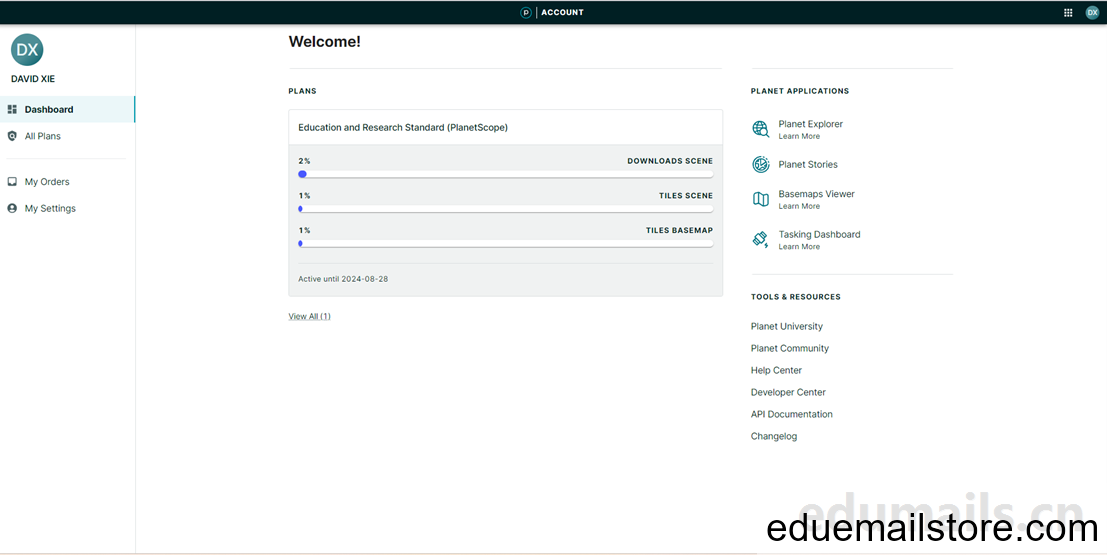Open the Developer Center link
The height and width of the screenshot is (555, 1107).
pyautogui.click(x=788, y=392)
